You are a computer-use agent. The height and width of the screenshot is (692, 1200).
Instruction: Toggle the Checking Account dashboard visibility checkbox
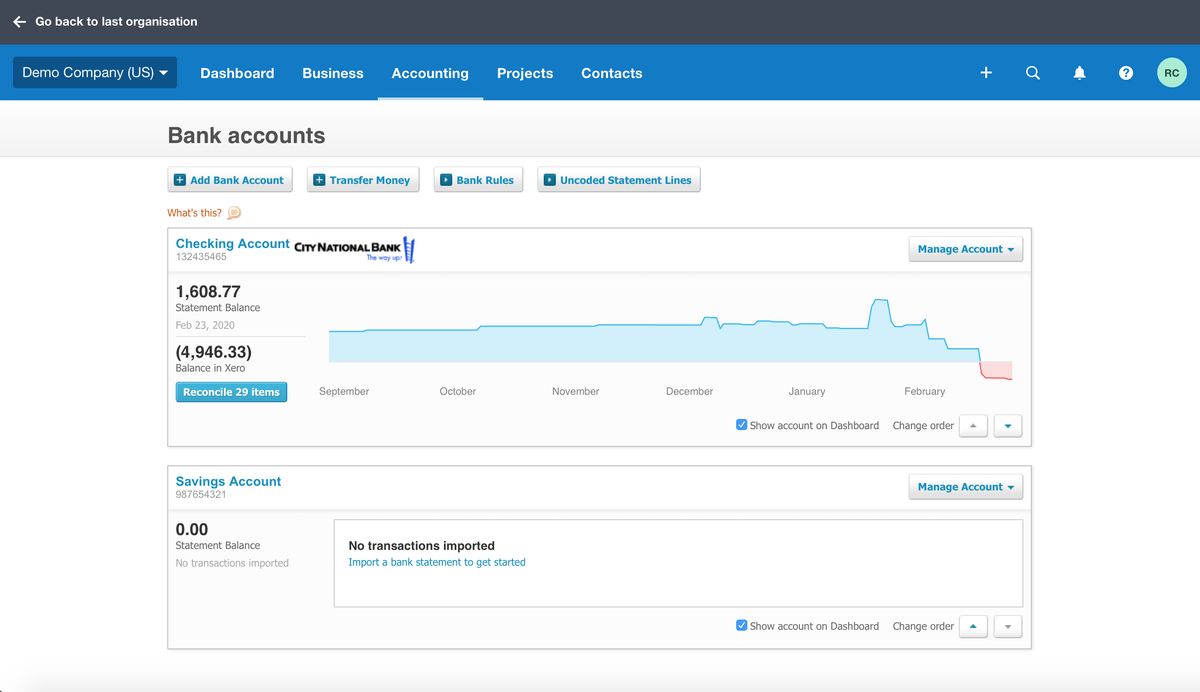pyautogui.click(x=741, y=424)
